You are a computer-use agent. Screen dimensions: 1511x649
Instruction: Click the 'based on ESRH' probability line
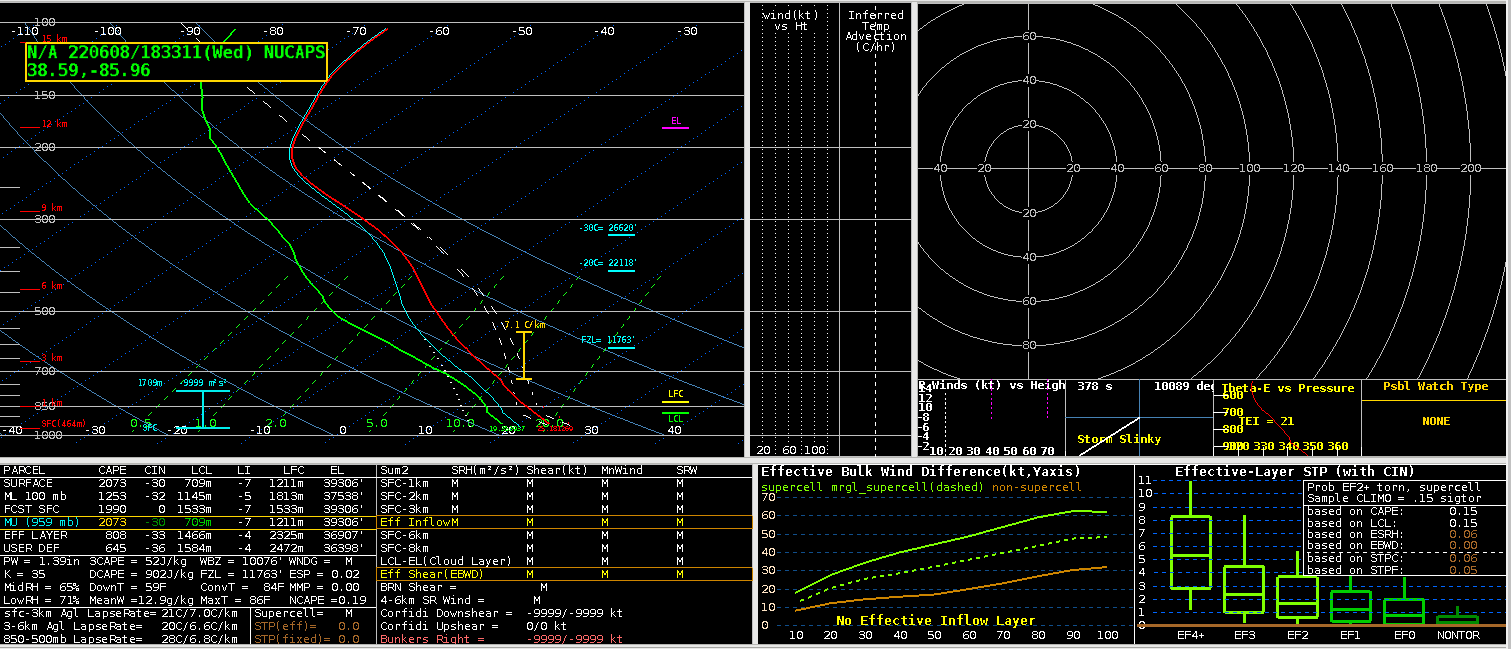tap(1391, 535)
